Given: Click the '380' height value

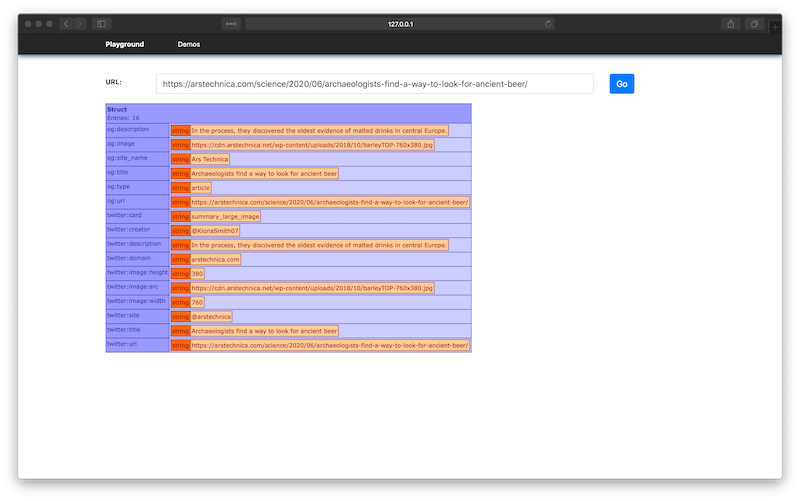Looking at the screenshot, I should click(197, 273).
